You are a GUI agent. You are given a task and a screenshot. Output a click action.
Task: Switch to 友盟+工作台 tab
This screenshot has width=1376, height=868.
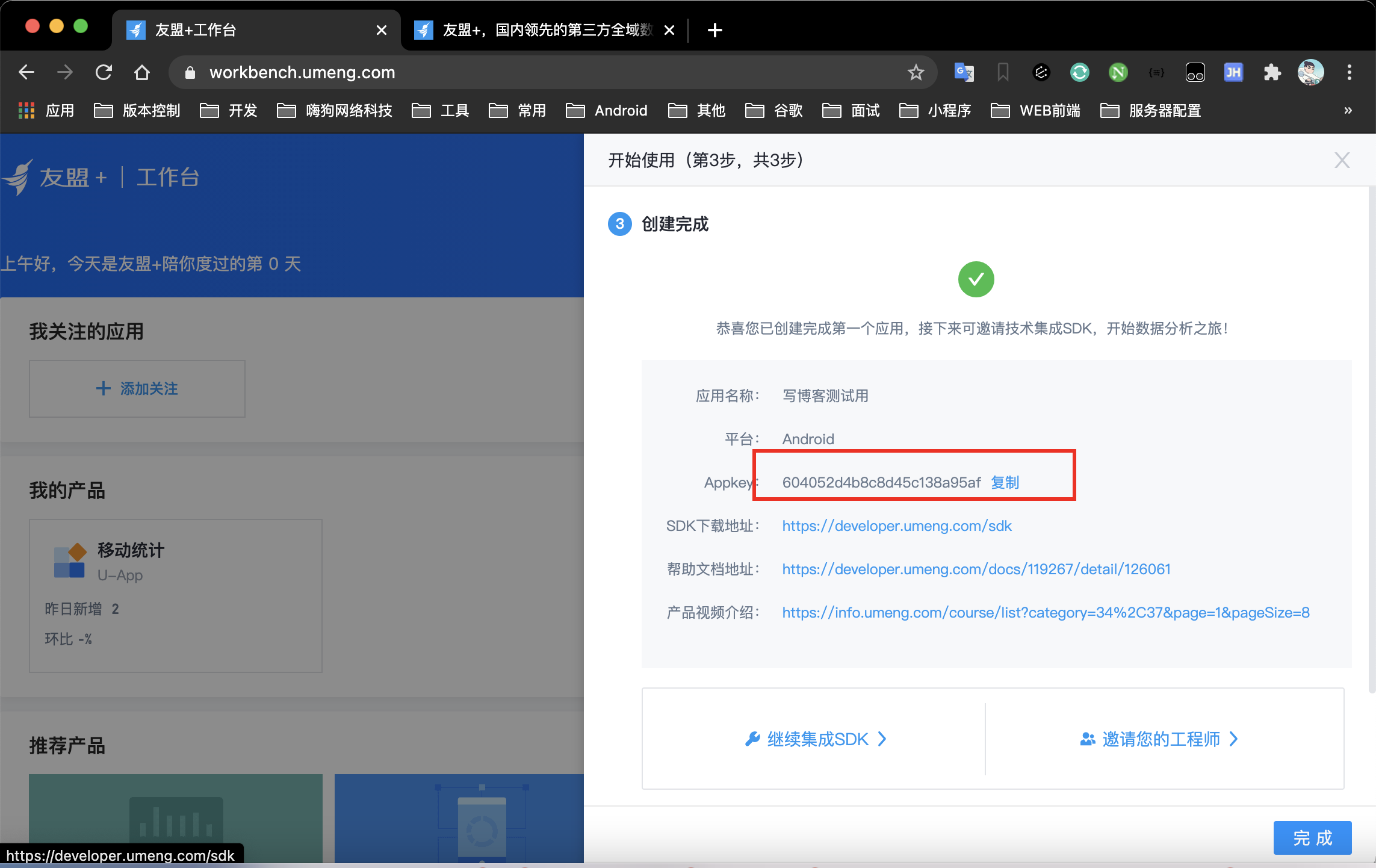coord(256,30)
